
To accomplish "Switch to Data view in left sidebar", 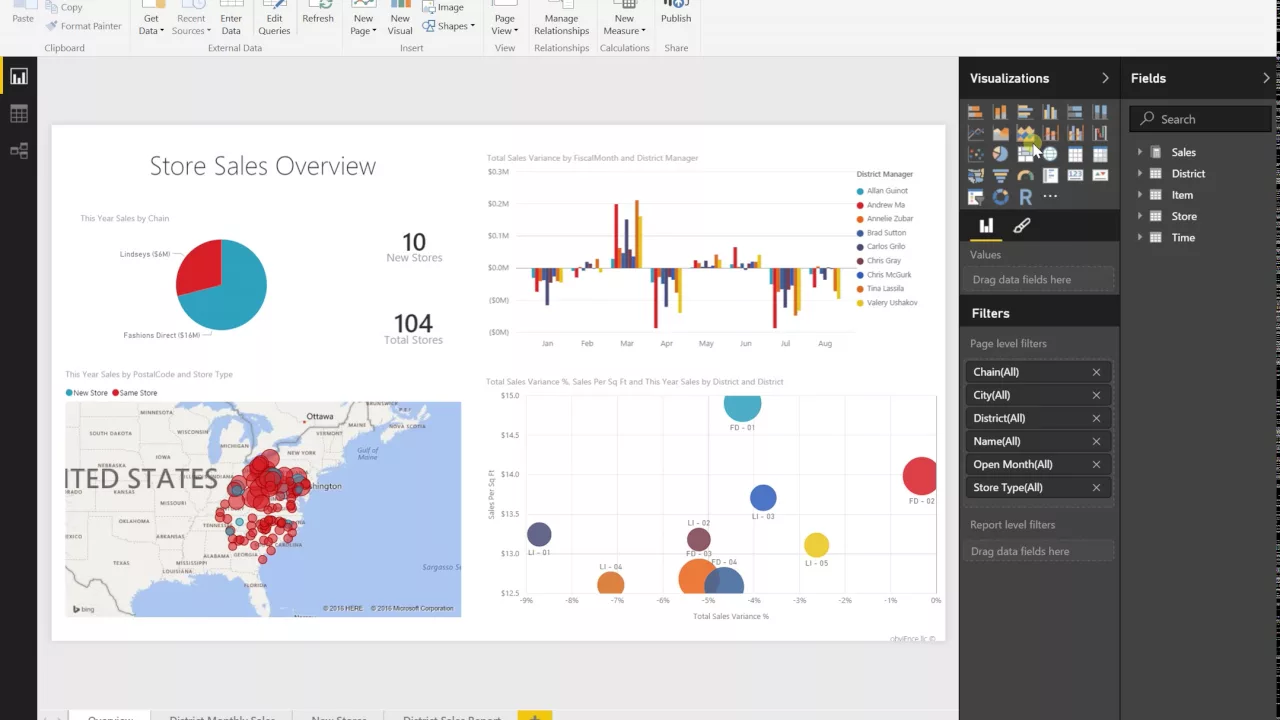I will [x=18, y=114].
